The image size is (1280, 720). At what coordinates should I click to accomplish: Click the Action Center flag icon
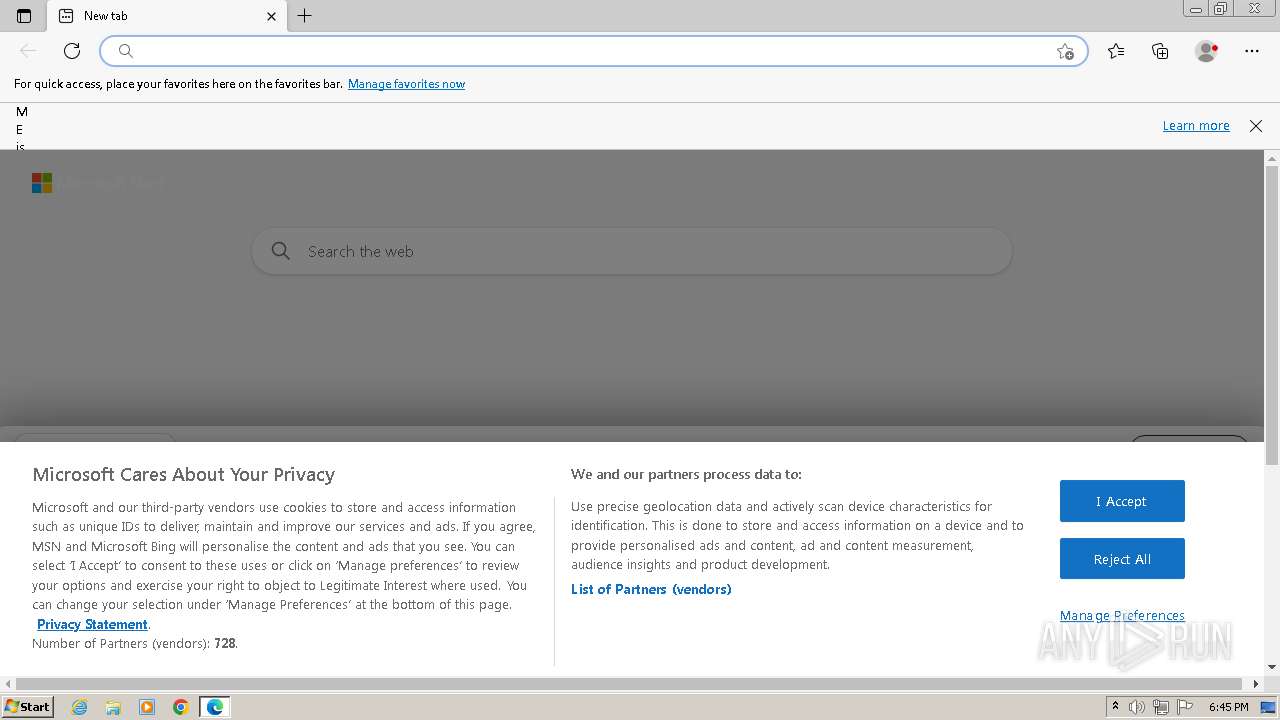coord(1184,707)
